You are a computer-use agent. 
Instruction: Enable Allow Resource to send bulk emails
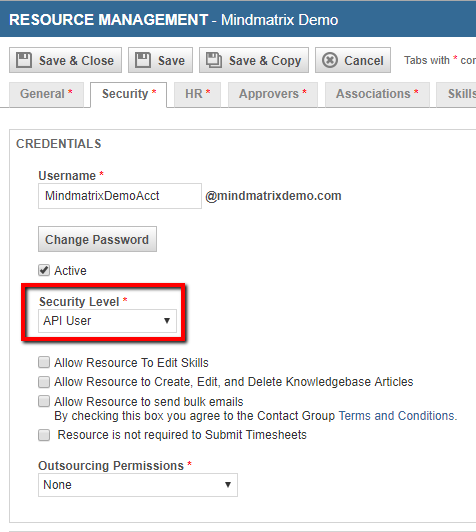pos(44,401)
